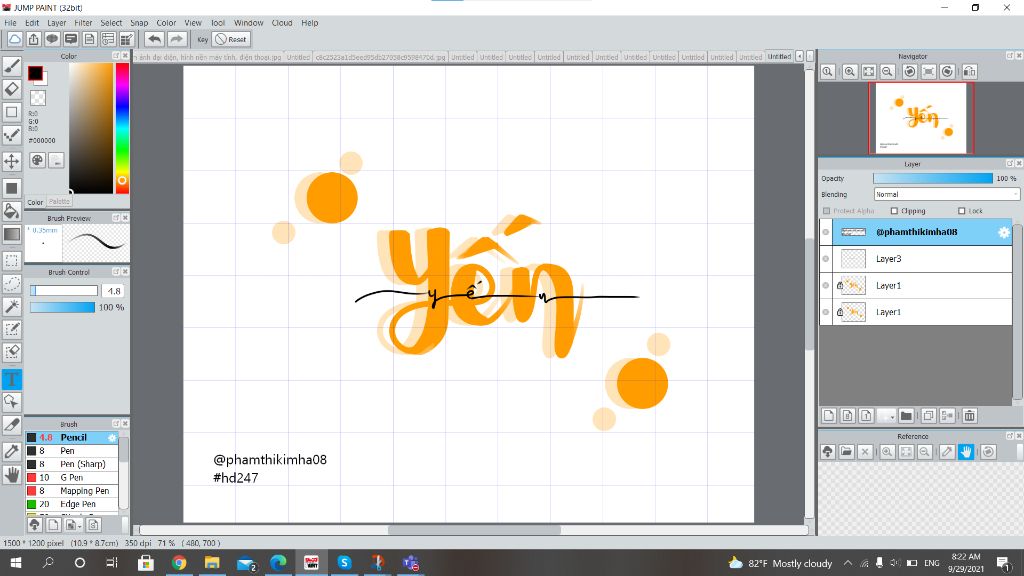Click the share/export icon in toolbar
1024x576 pixels.
33,39
